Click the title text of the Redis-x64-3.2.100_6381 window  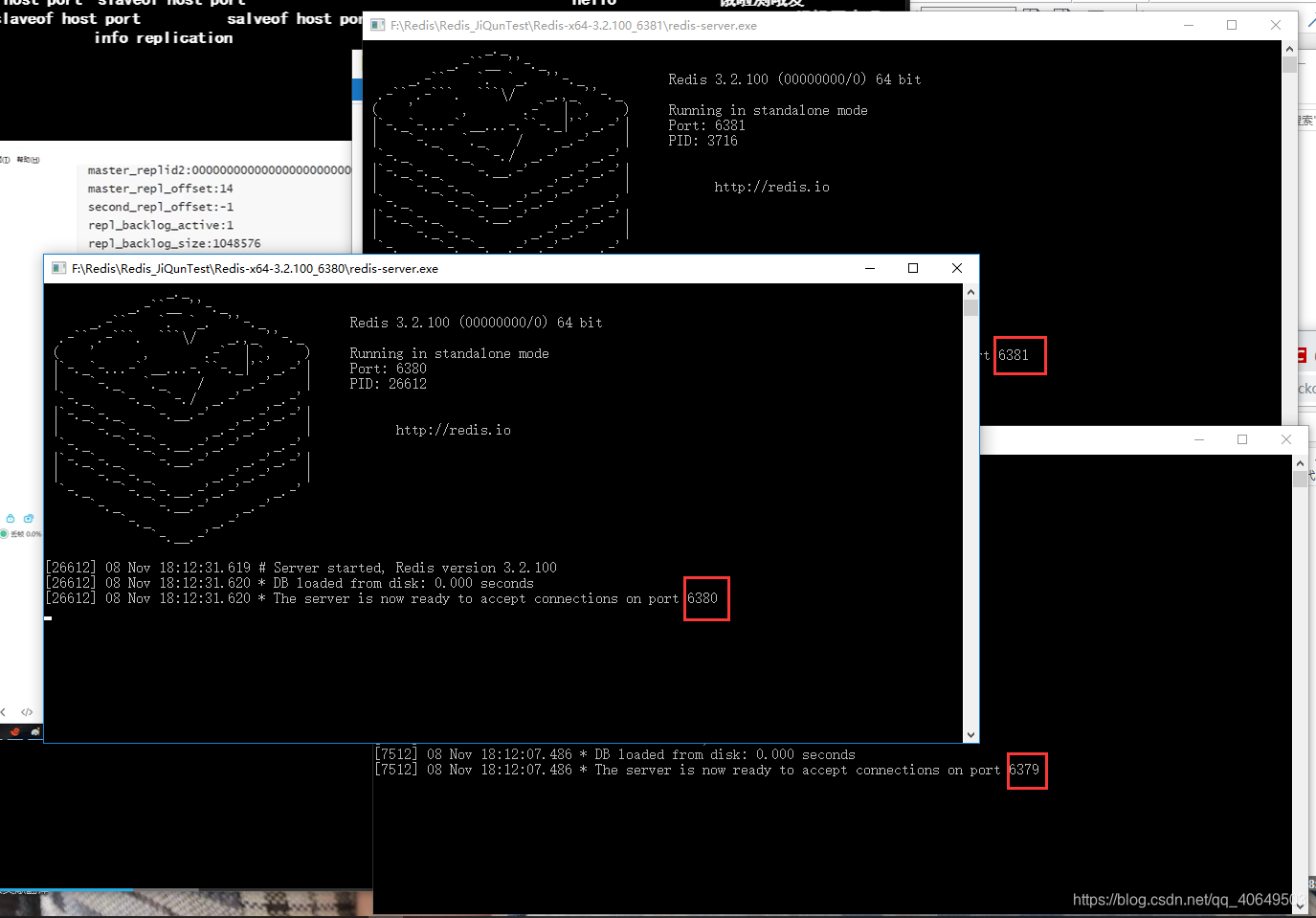click(x=573, y=26)
